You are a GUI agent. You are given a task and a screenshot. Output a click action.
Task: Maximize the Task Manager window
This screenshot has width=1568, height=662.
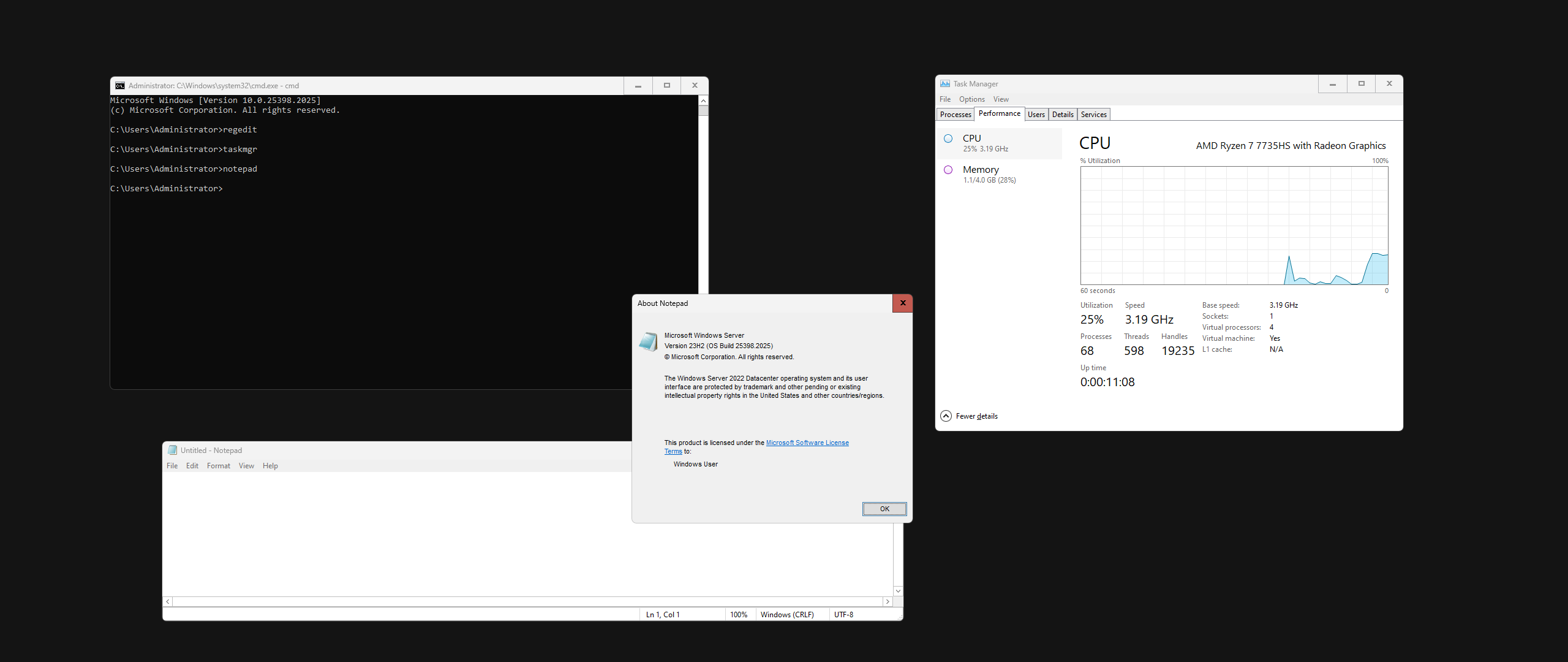[x=1361, y=84]
